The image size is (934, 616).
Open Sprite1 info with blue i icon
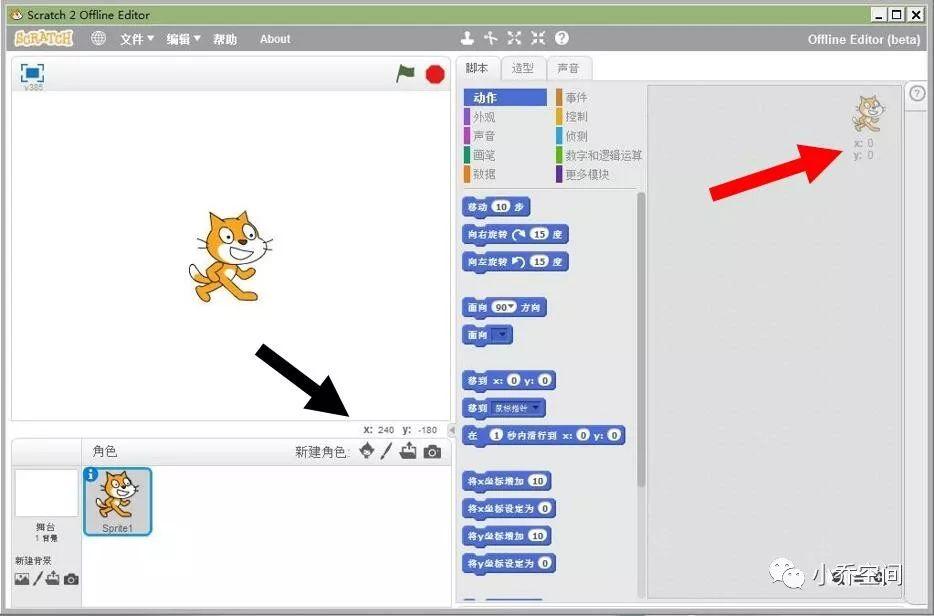pyautogui.click(x=91, y=474)
